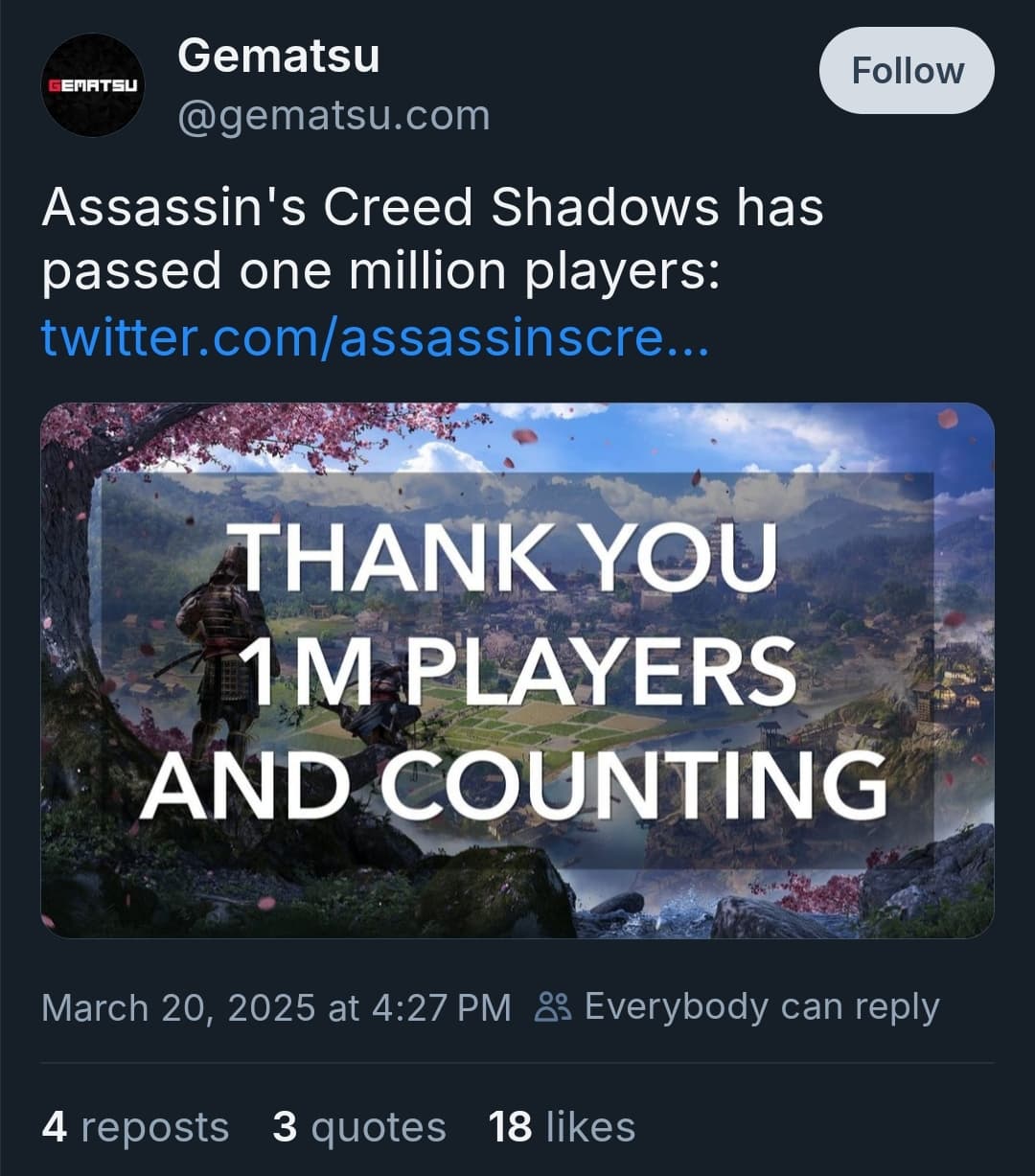
Task: Click the people icon beside reply setting
Action: (551, 1007)
